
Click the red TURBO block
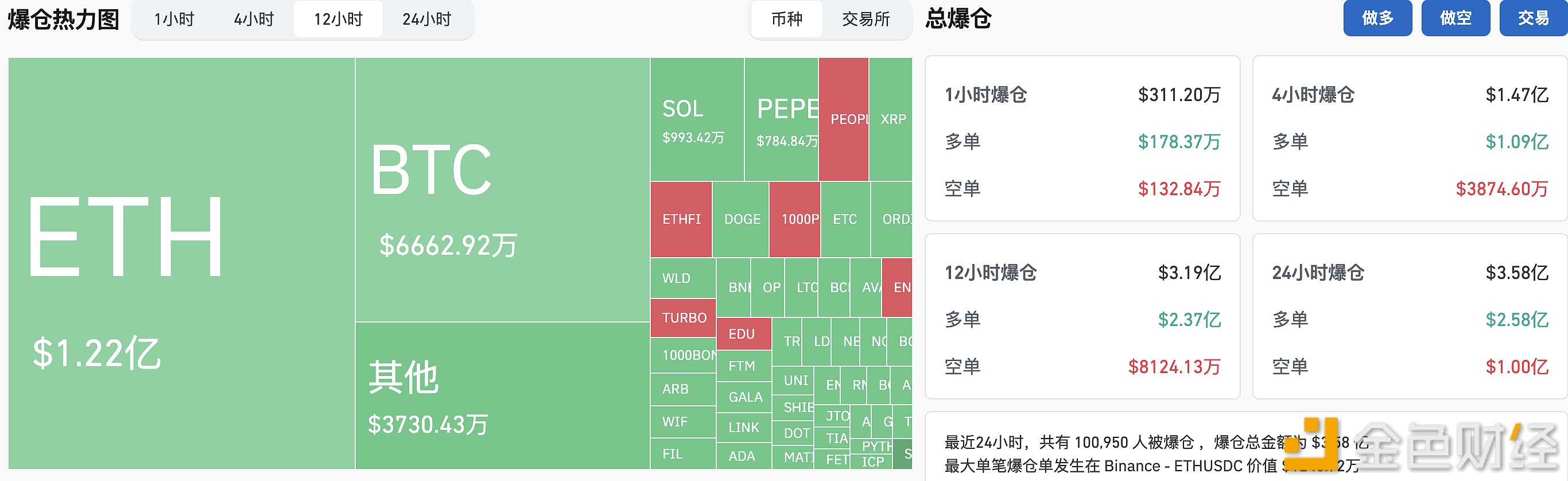coord(683,317)
